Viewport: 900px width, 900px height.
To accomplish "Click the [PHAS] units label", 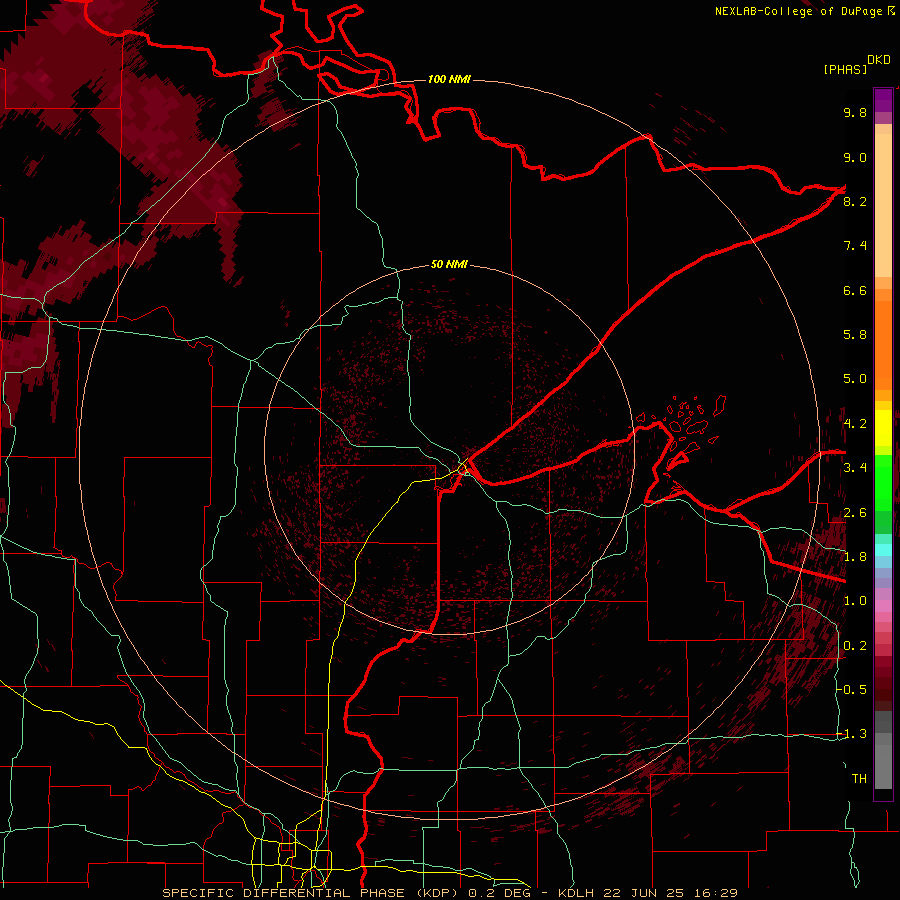I will 845,69.
